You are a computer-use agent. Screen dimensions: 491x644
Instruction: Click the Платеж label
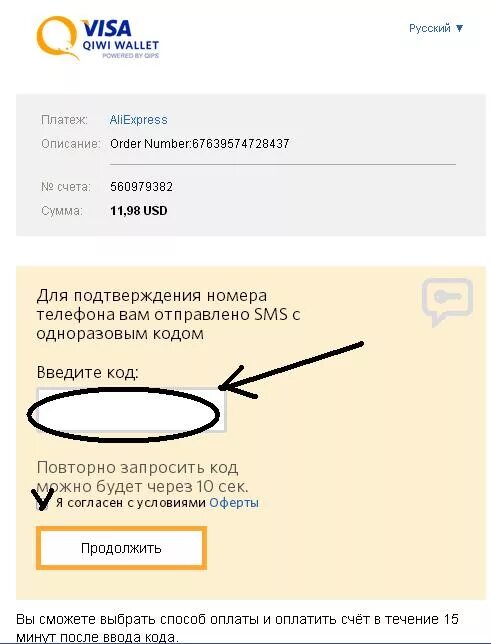point(64,120)
